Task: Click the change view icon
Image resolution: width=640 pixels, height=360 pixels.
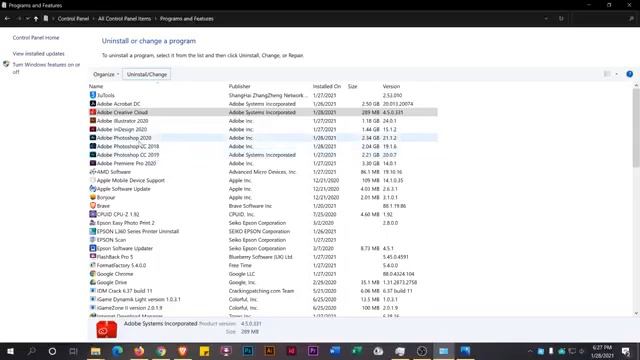Action: pyautogui.click(x=607, y=74)
